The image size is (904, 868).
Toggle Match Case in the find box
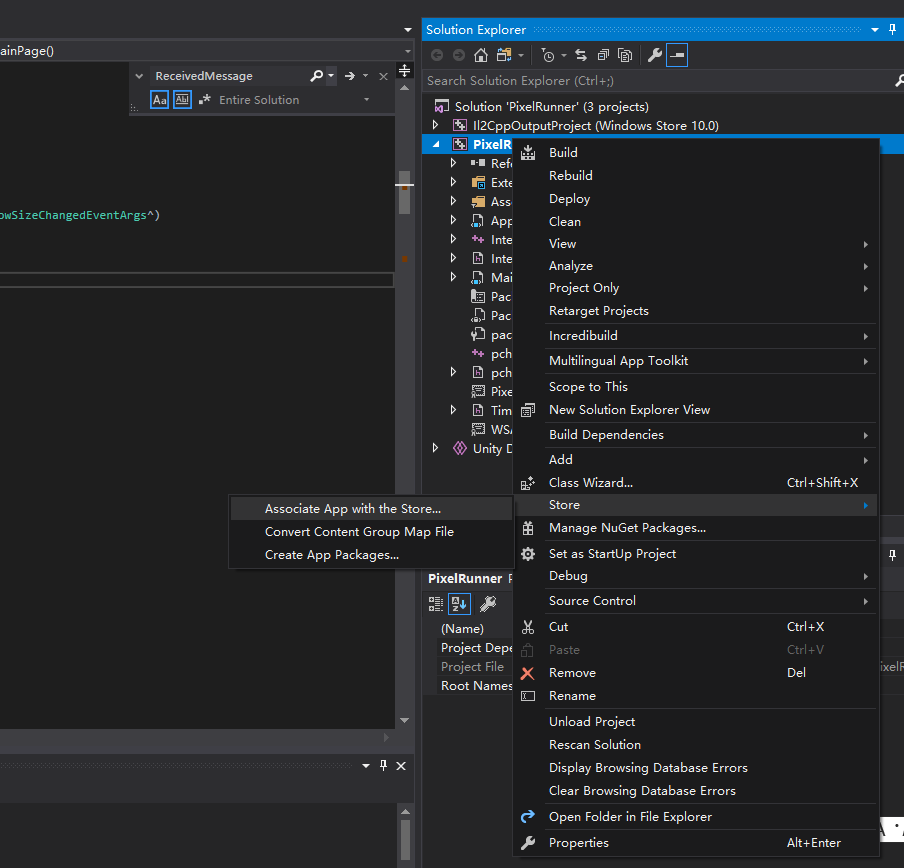coord(160,100)
